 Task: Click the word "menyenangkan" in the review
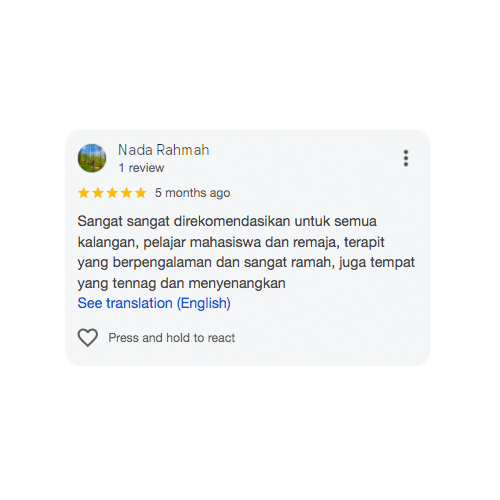tap(237, 283)
